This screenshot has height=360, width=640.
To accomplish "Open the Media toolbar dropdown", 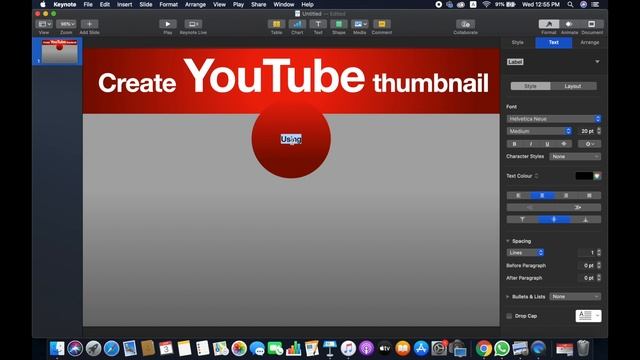I will 360,24.
